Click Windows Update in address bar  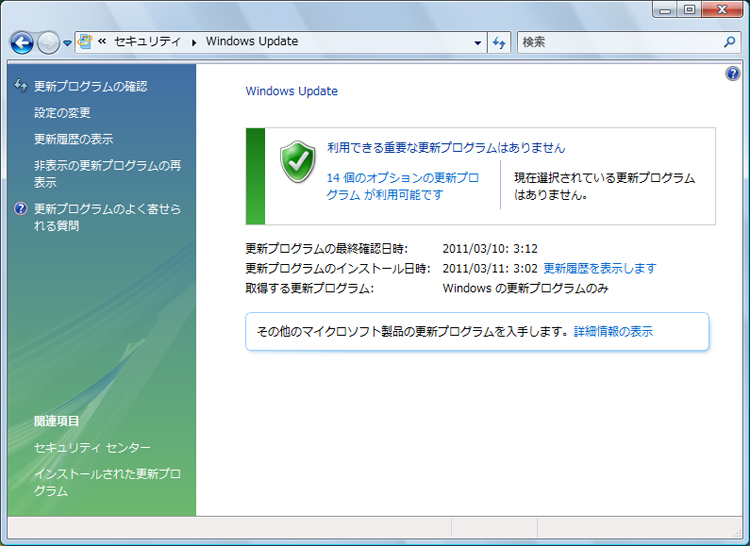coord(252,42)
